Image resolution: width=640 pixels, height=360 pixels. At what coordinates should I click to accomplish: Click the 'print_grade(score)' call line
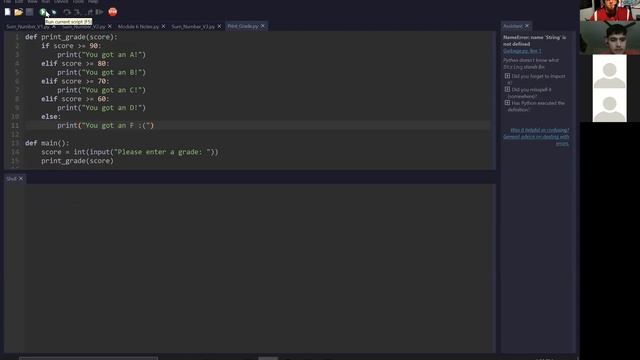(x=77, y=161)
